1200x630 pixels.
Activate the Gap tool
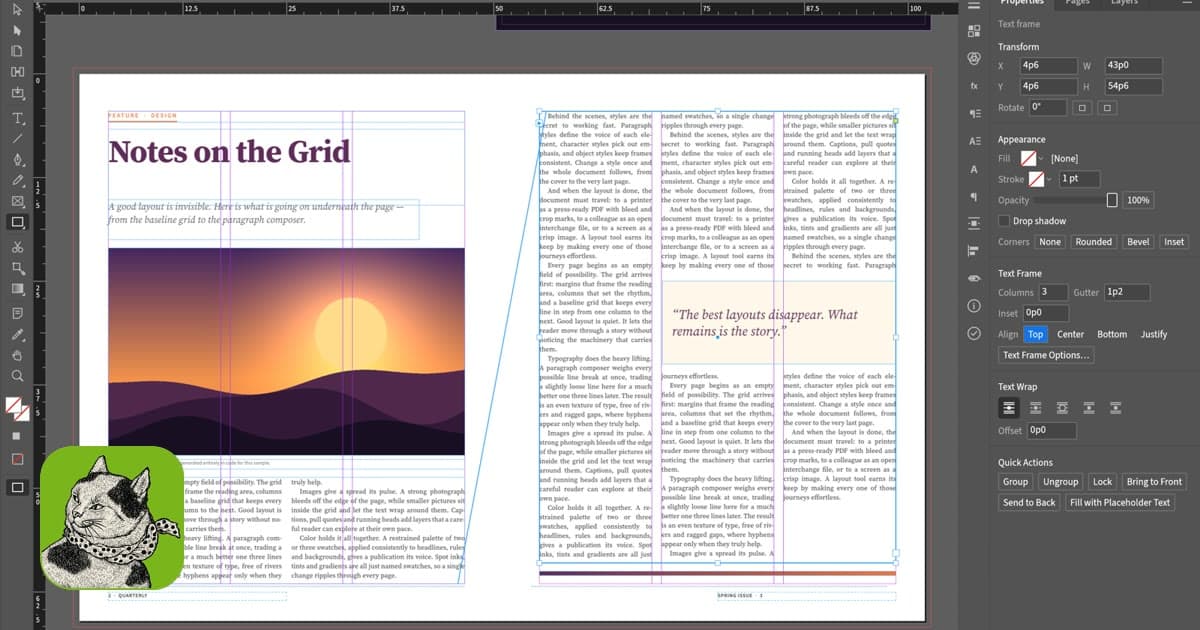[x=18, y=72]
